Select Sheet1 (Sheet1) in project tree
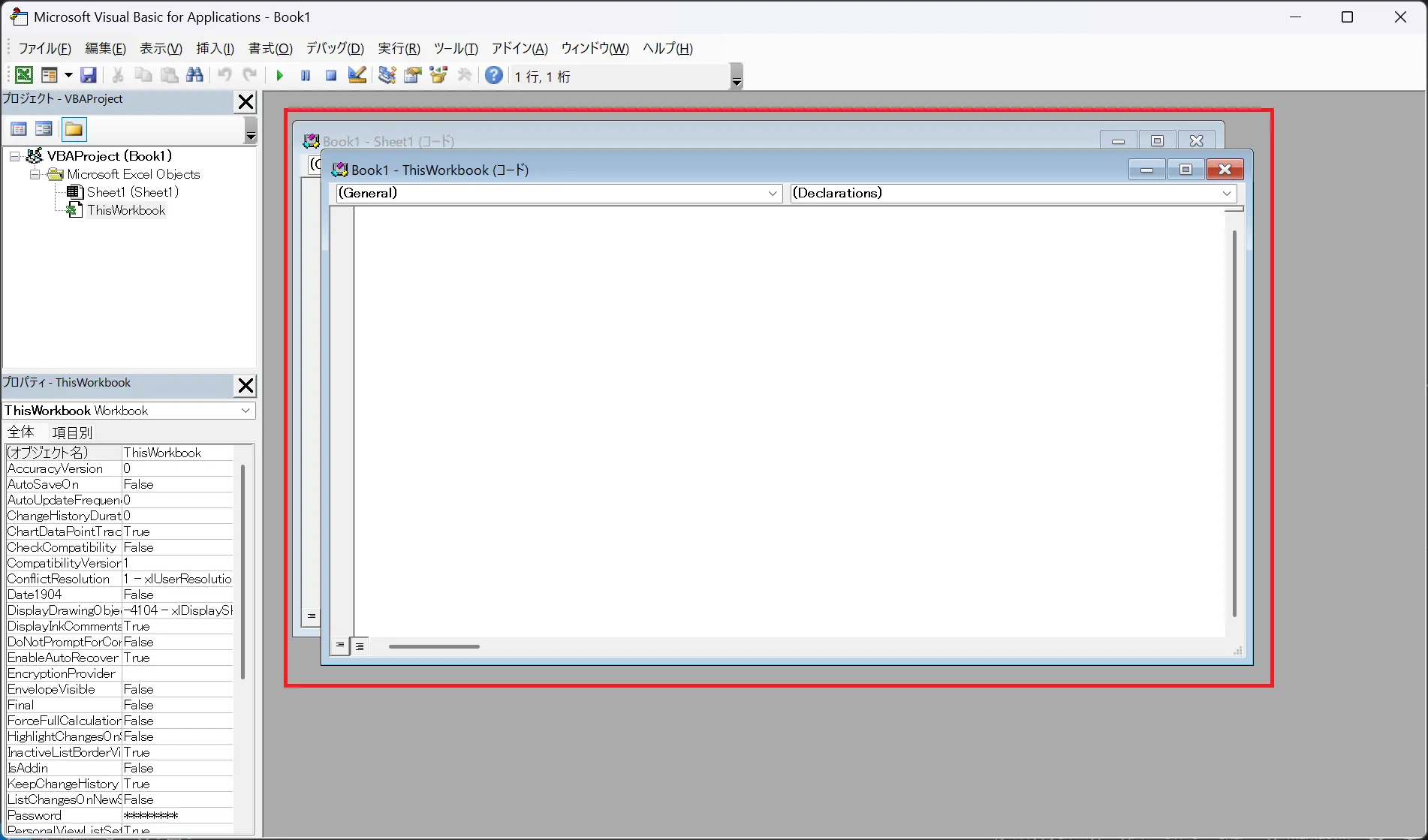The height and width of the screenshot is (840, 1428). tap(132, 192)
